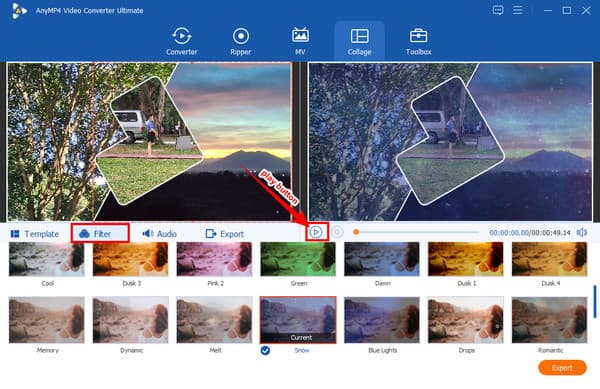Viewport: 600px width, 389px height.
Task: Open the Export tab next to Audio
Action: pyautogui.click(x=225, y=233)
